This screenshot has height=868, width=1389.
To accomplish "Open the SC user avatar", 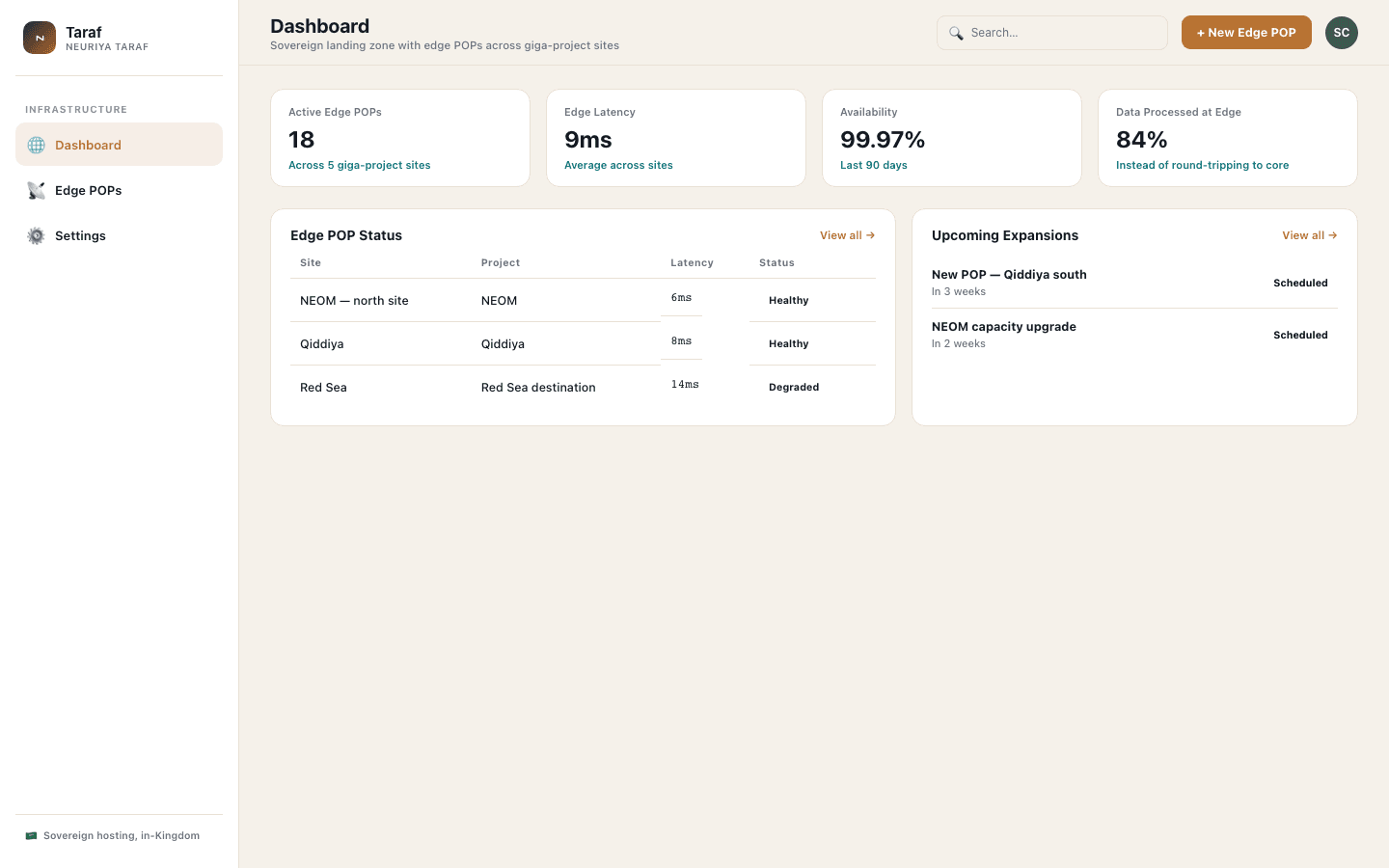I will pos(1342,33).
